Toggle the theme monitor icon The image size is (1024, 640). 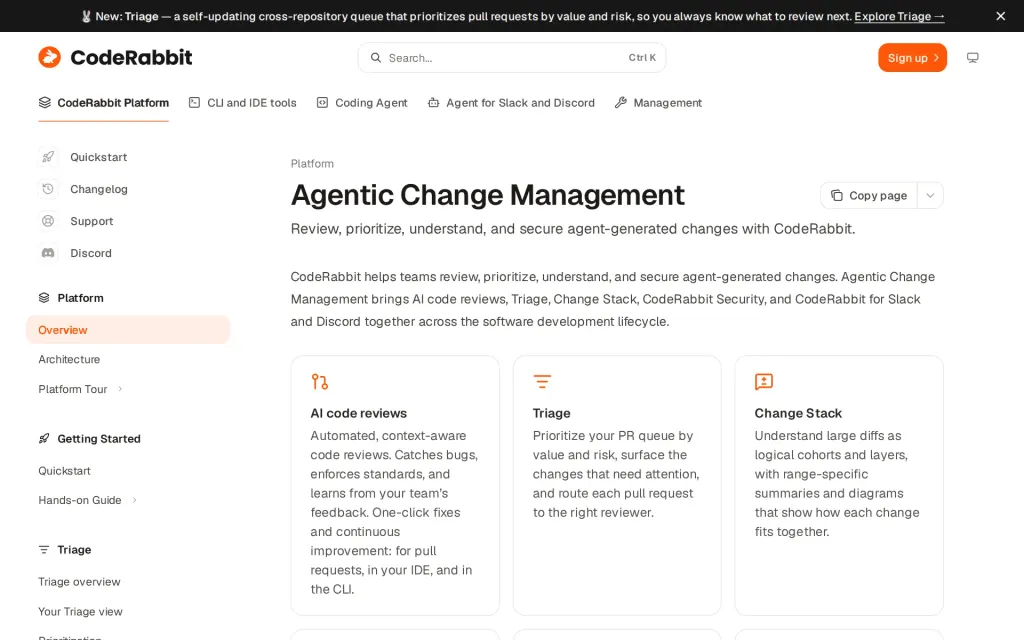coord(972,57)
